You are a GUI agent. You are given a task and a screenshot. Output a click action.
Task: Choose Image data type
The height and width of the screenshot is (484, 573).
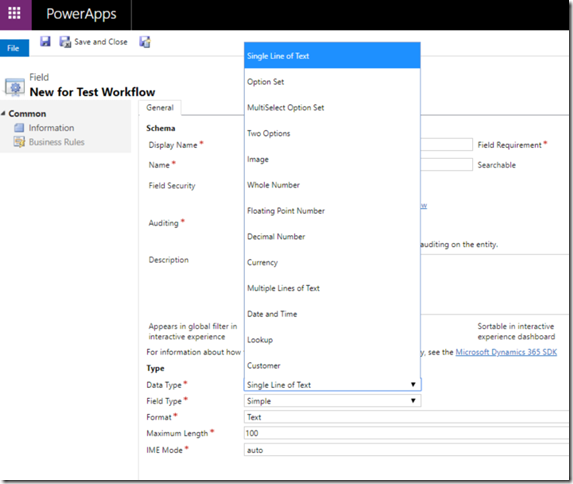(332, 159)
